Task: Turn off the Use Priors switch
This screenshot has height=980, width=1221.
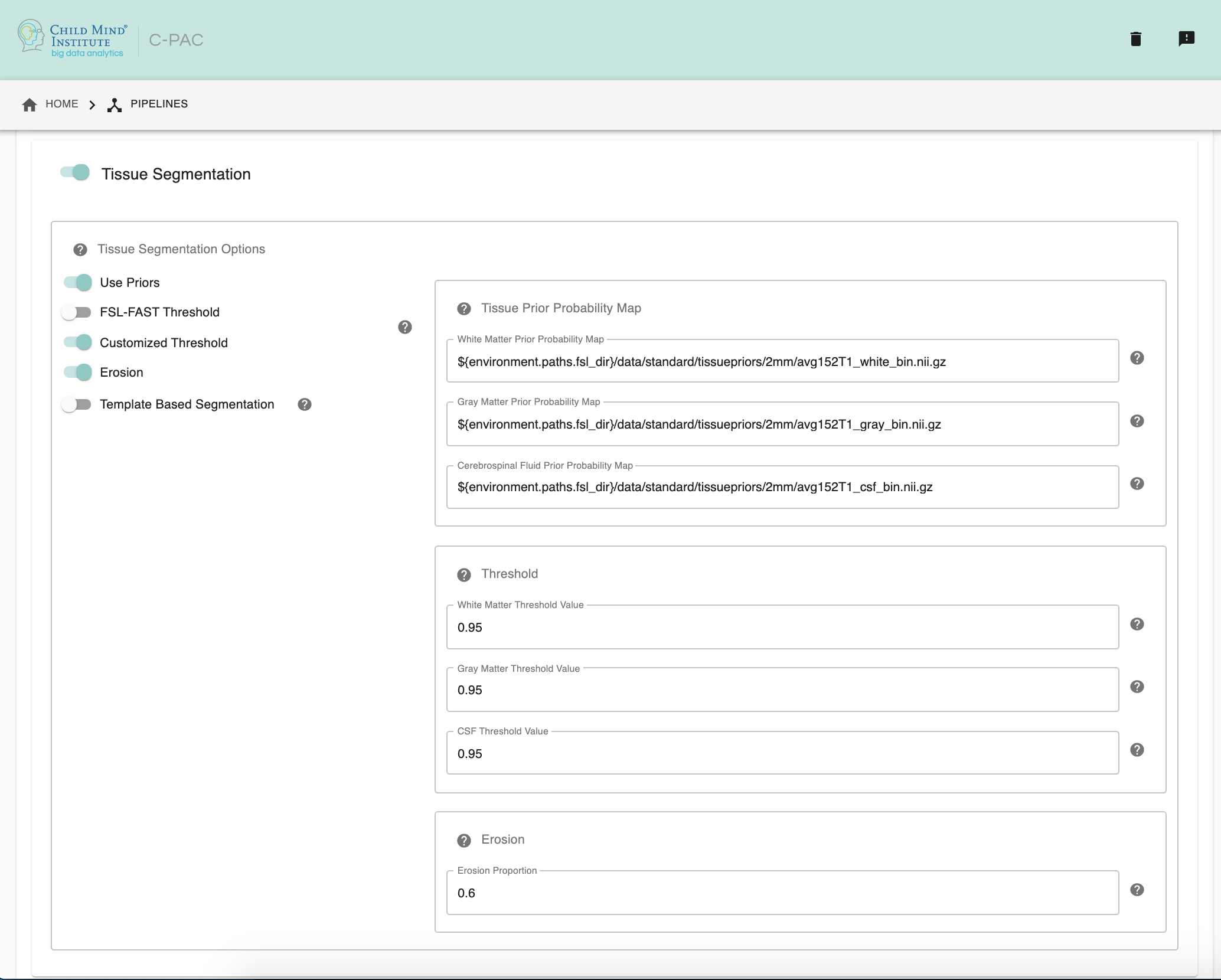Action: point(78,282)
